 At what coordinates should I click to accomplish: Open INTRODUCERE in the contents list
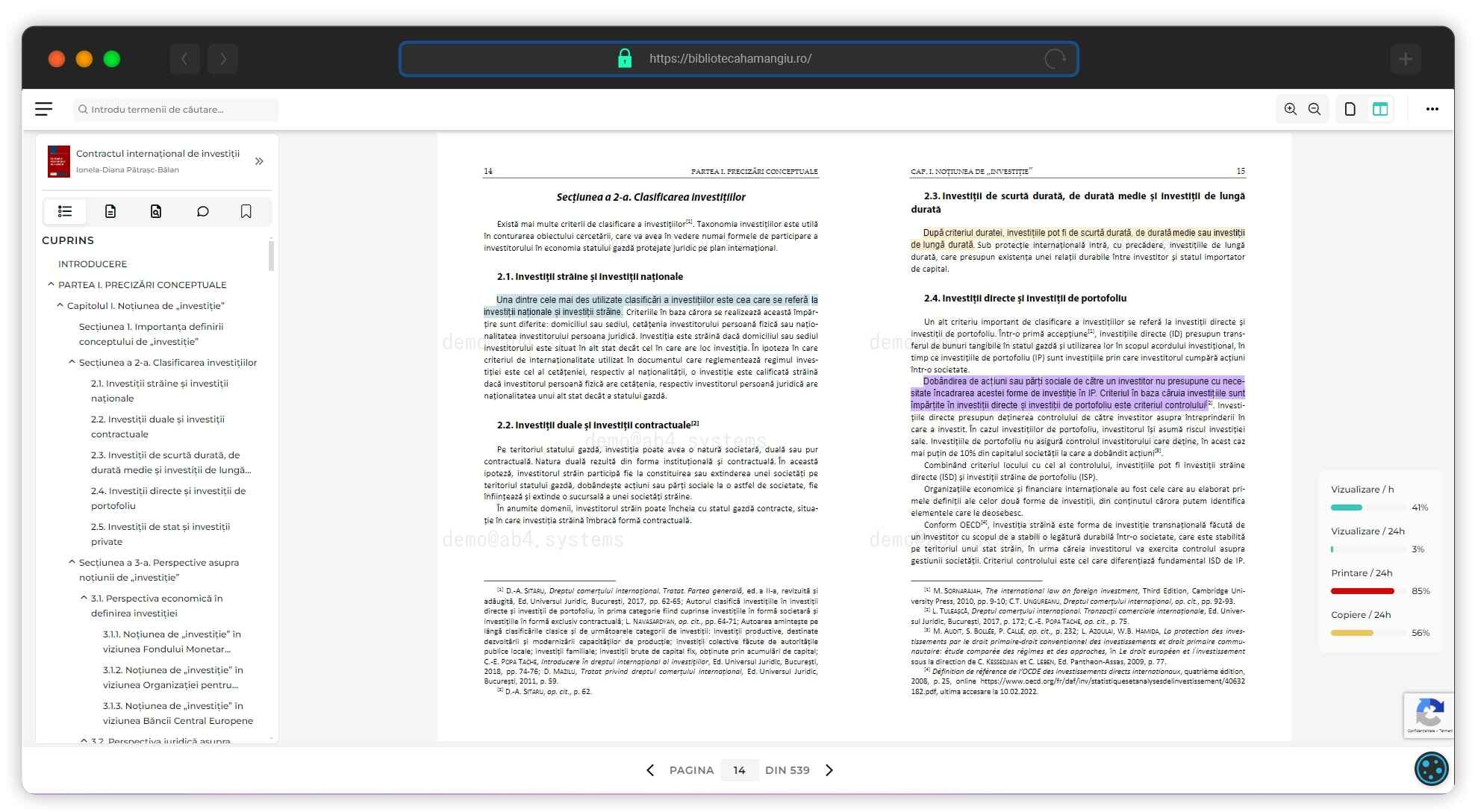pyautogui.click(x=93, y=264)
